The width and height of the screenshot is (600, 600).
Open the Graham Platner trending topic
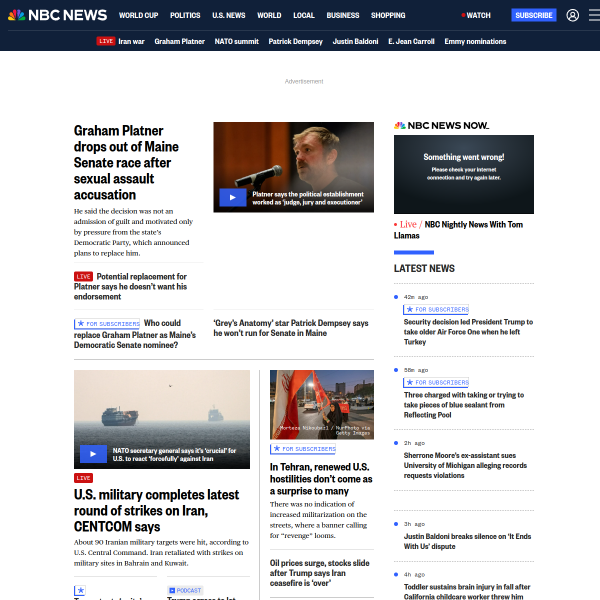click(x=179, y=41)
